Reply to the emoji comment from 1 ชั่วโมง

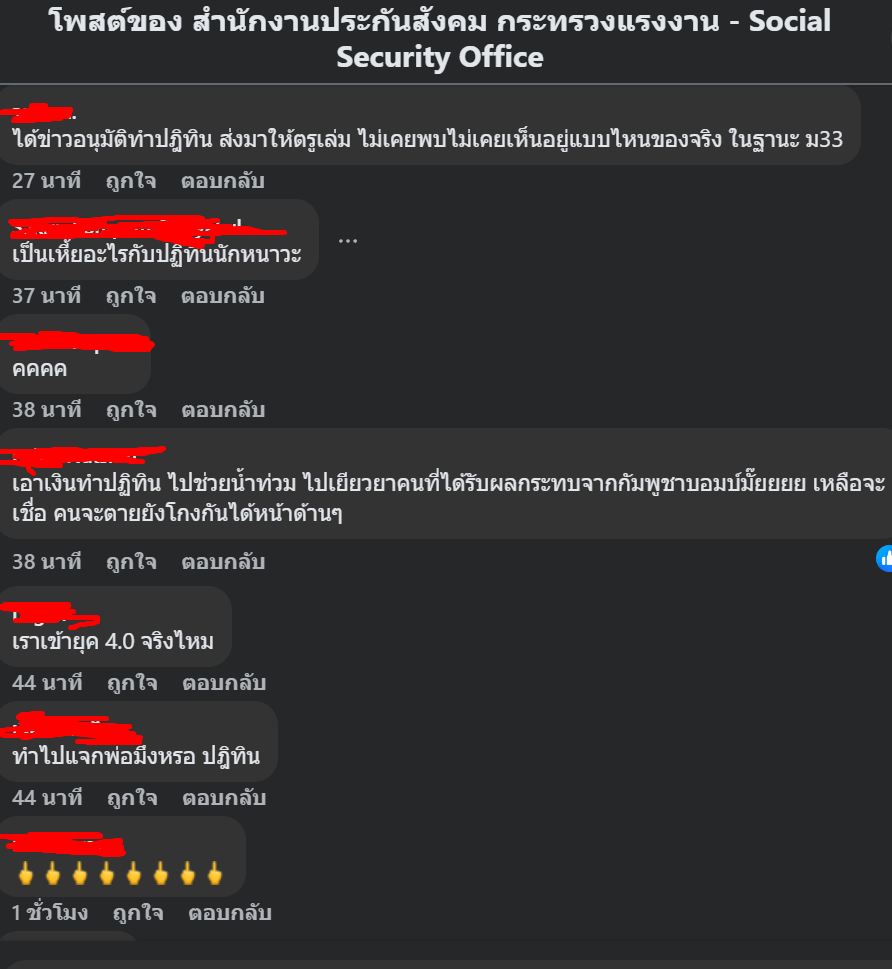(x=230, y=913)
